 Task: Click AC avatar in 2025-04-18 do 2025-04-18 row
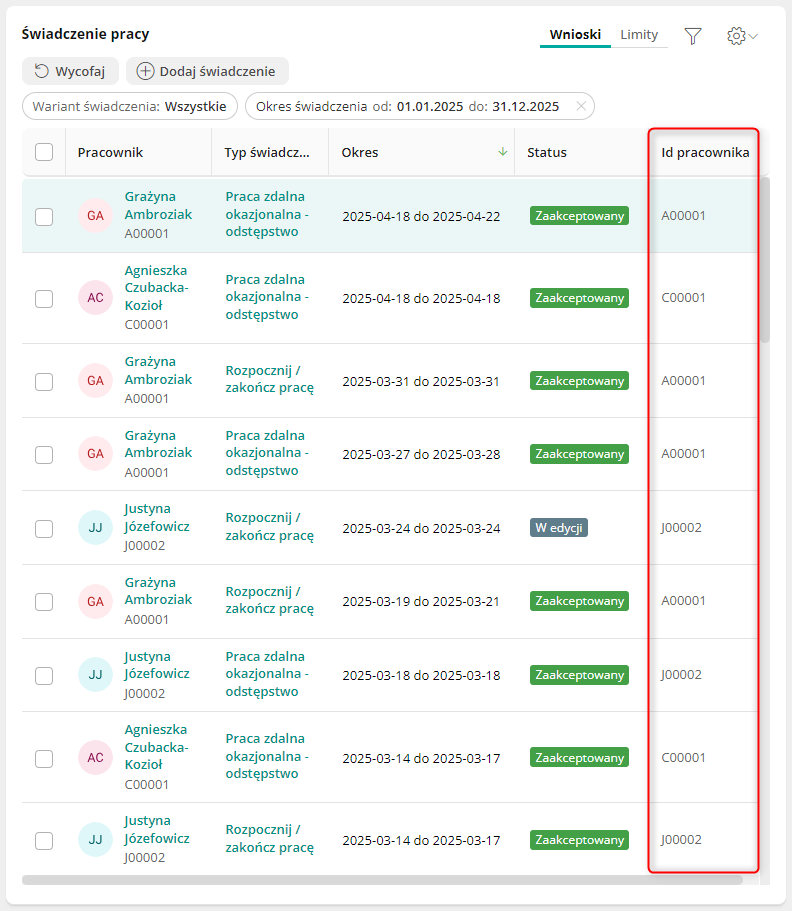[95, 297]
